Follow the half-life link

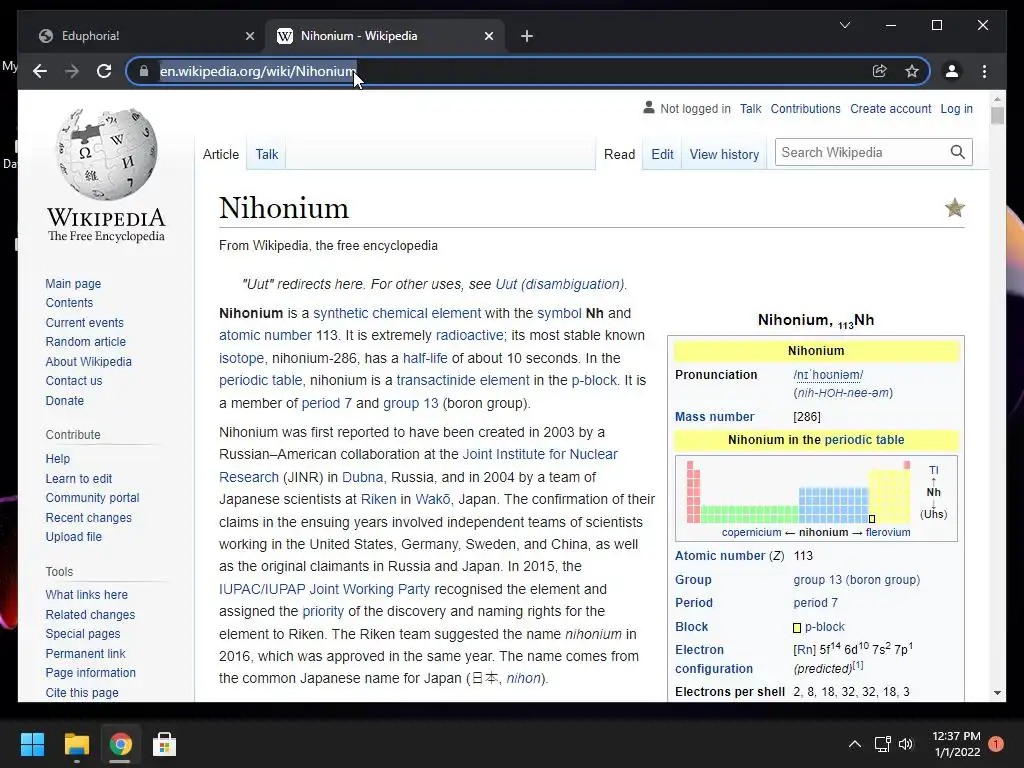point(425,358)
